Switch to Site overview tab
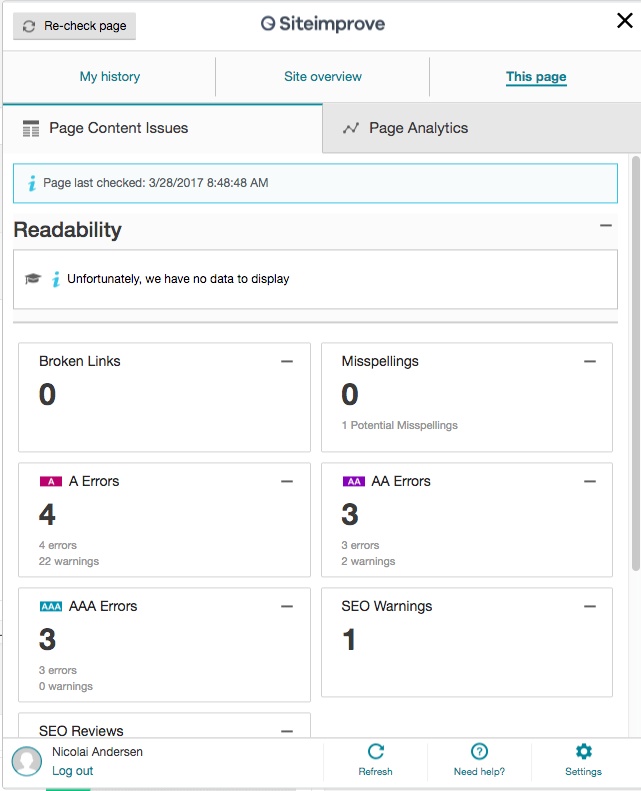The image size is (641, 791). (x=323, y=77)
